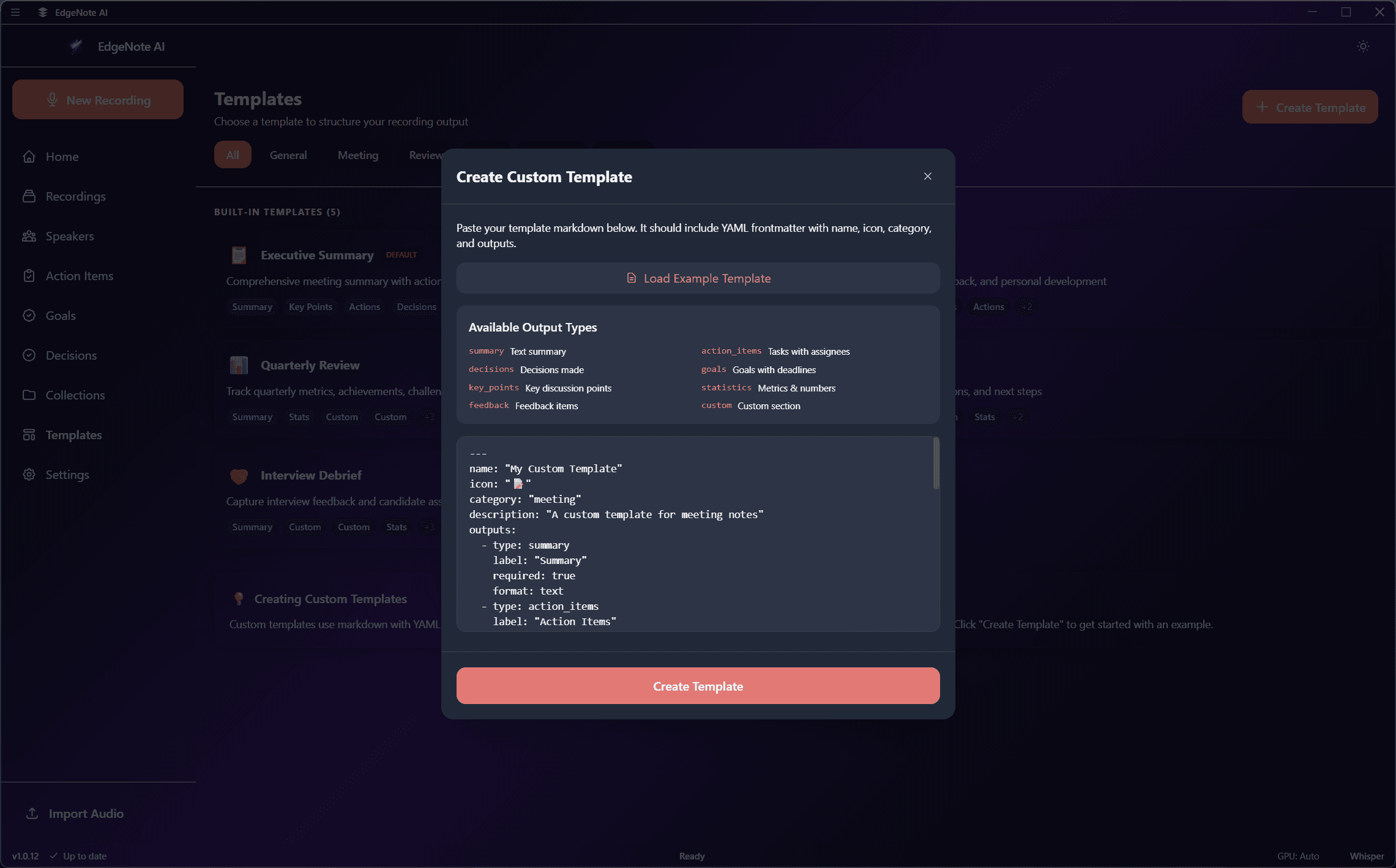Switch to the Meeting filter tab
The width and height of the screenshot is (1396, 868).
[357, 155]
